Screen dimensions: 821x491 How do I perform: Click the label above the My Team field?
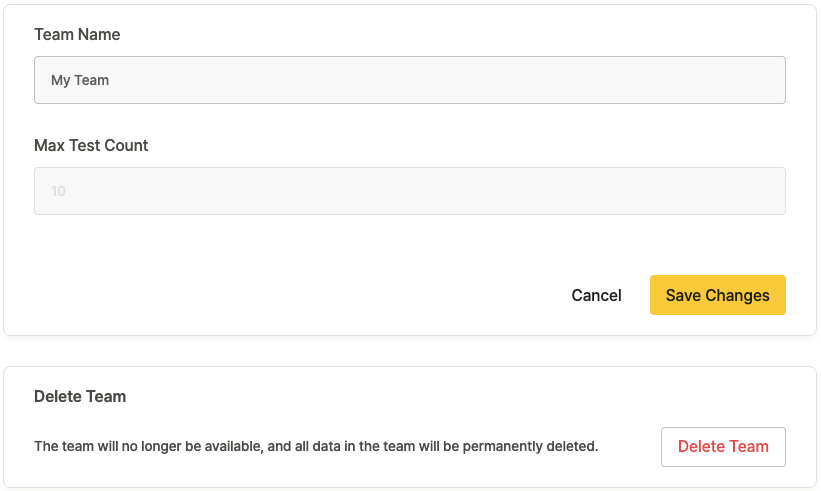77,35
